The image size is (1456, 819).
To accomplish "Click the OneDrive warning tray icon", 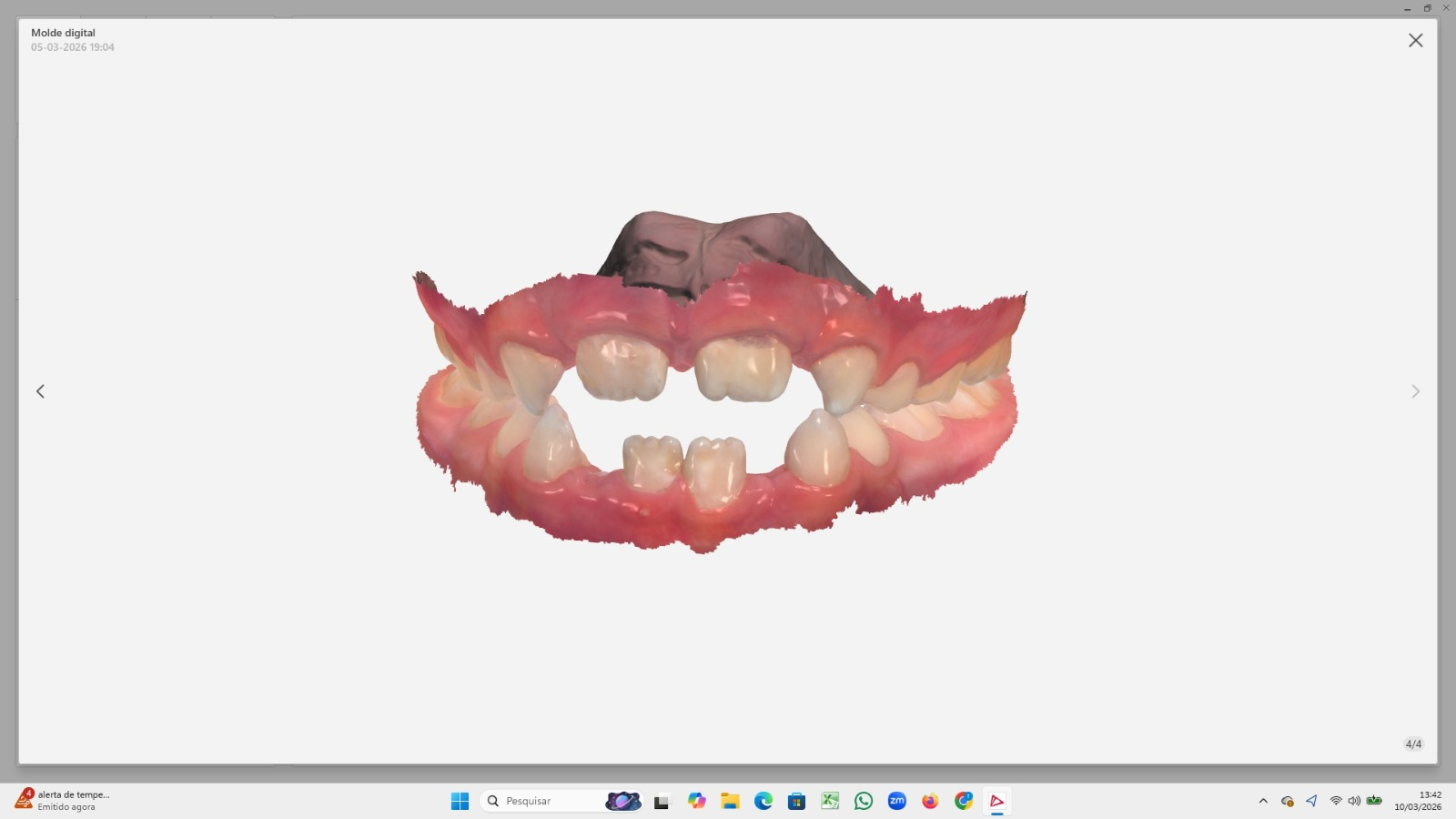I will pos(1287,801).
